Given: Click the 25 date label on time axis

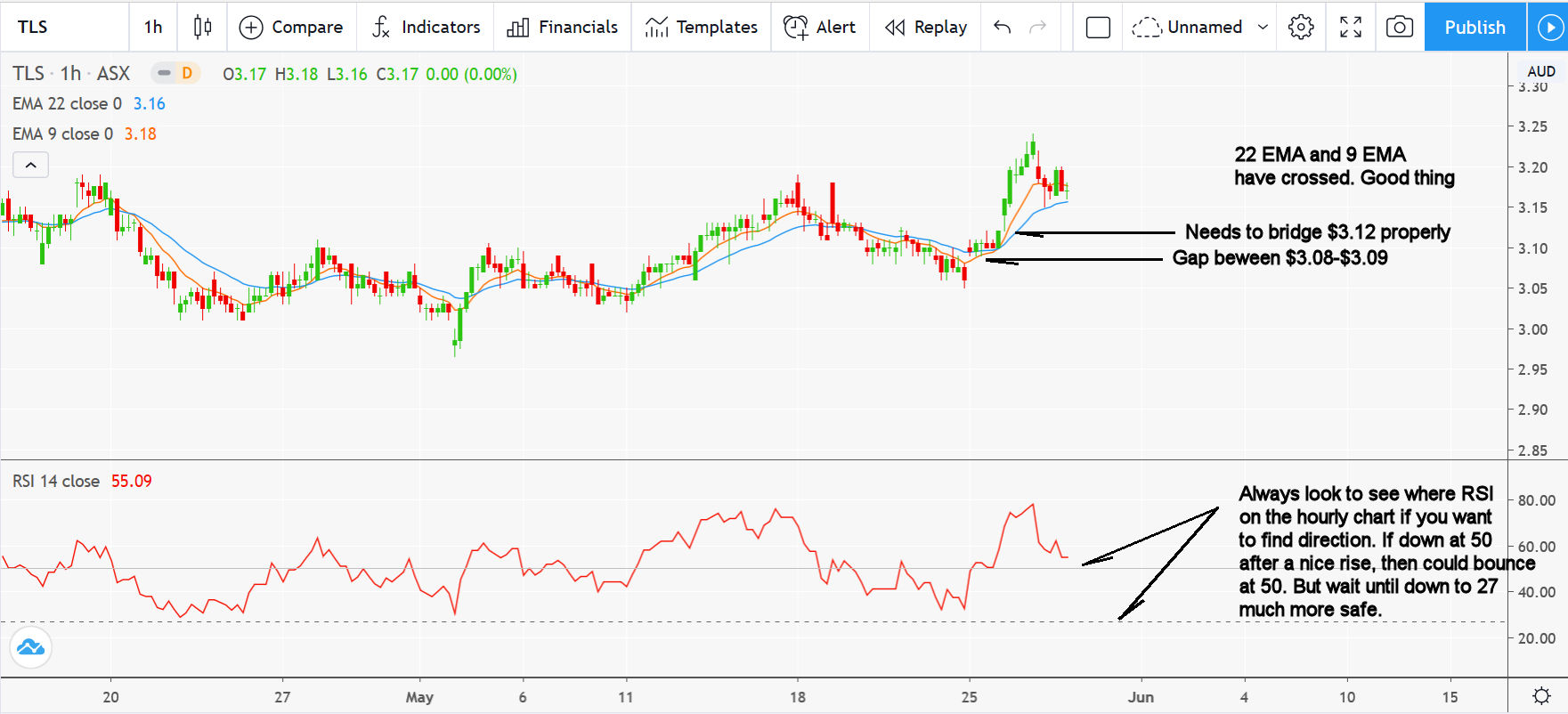Looking at the screenshot, I should point(969,697).
